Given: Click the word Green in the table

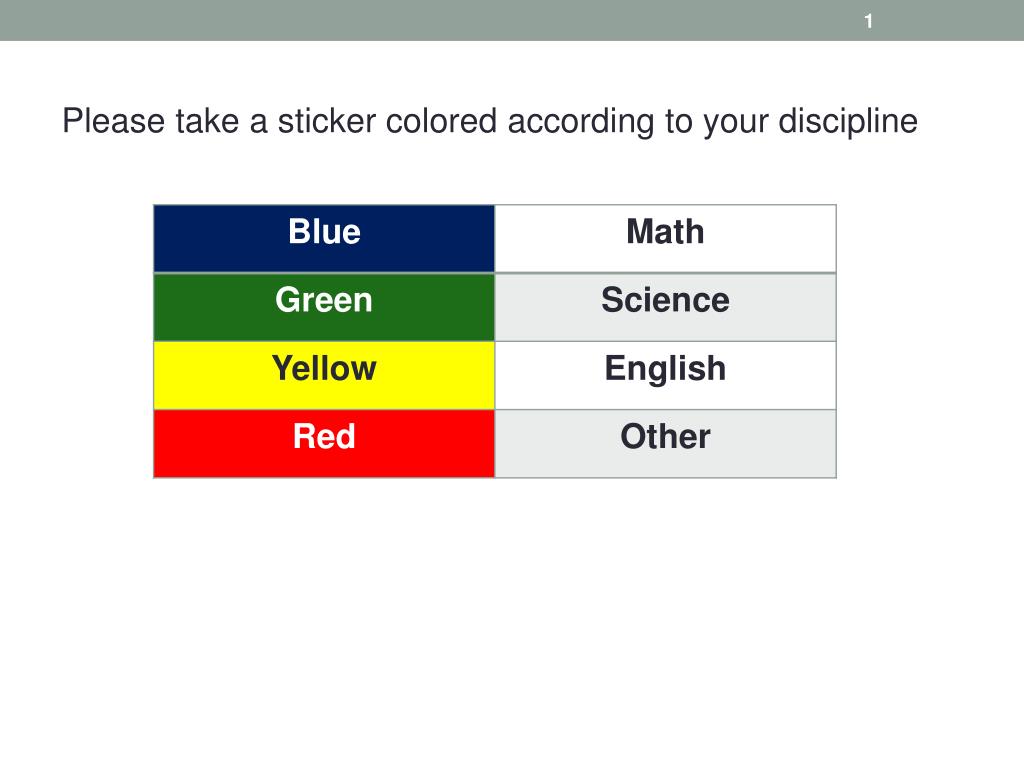Looking at the screenshot, I should 324,300.
